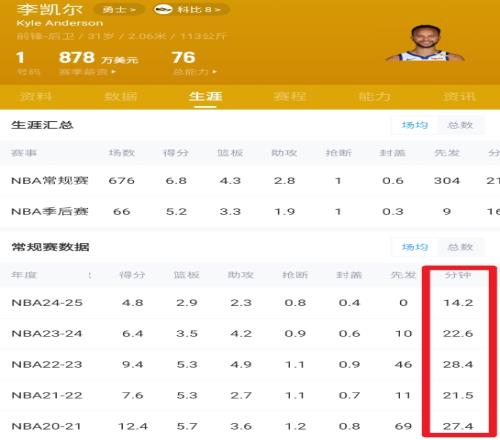Click the 69 starts value
This screenshot has height=440, width=500.
tap(403, 426)
